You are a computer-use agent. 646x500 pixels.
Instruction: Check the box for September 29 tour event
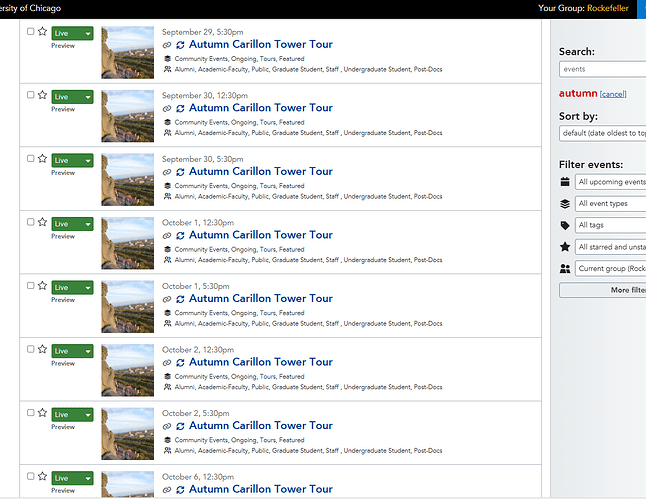30,31
